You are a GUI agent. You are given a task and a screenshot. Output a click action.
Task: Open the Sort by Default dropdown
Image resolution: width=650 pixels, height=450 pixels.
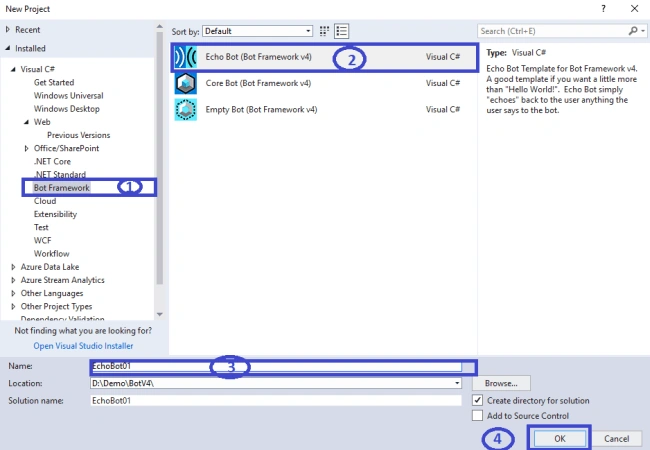[257, 31]
